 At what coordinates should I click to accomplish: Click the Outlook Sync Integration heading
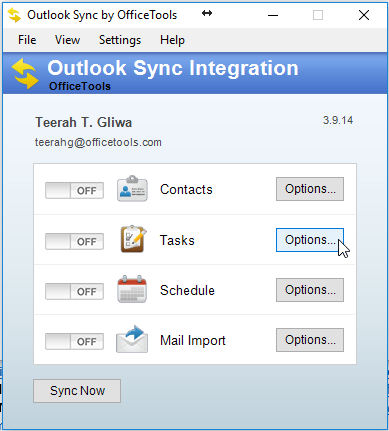pyautogui.click(x=173, y=68)
